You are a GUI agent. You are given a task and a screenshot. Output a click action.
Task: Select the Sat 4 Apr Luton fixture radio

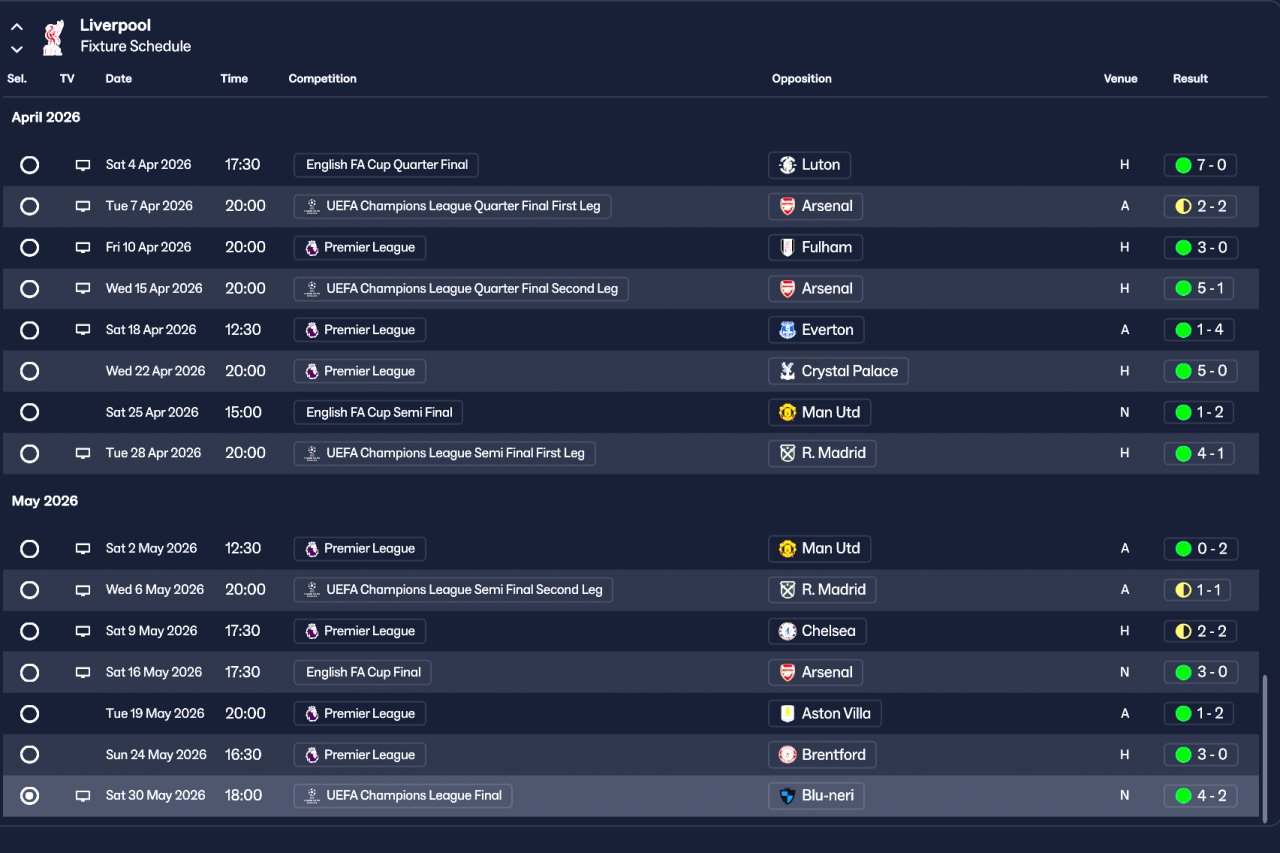[30, 165]
